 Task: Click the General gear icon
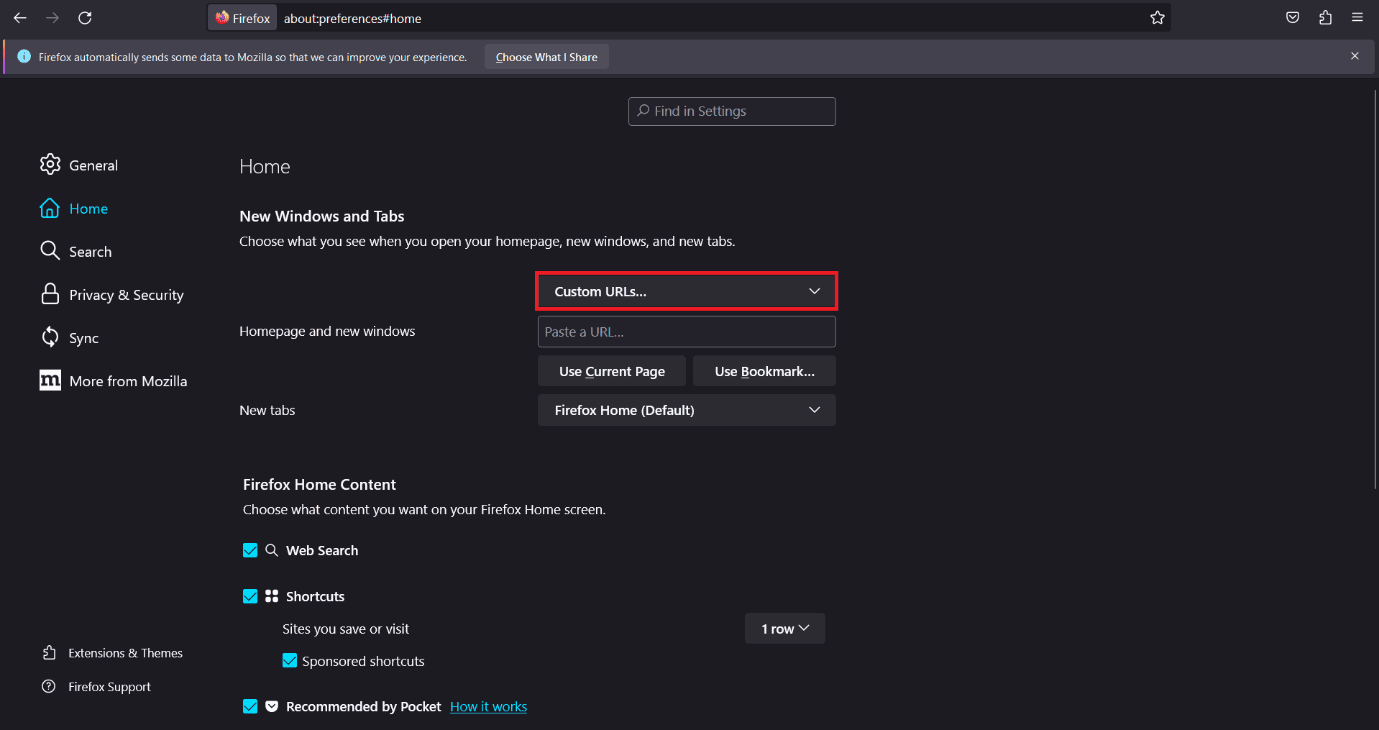50,164
